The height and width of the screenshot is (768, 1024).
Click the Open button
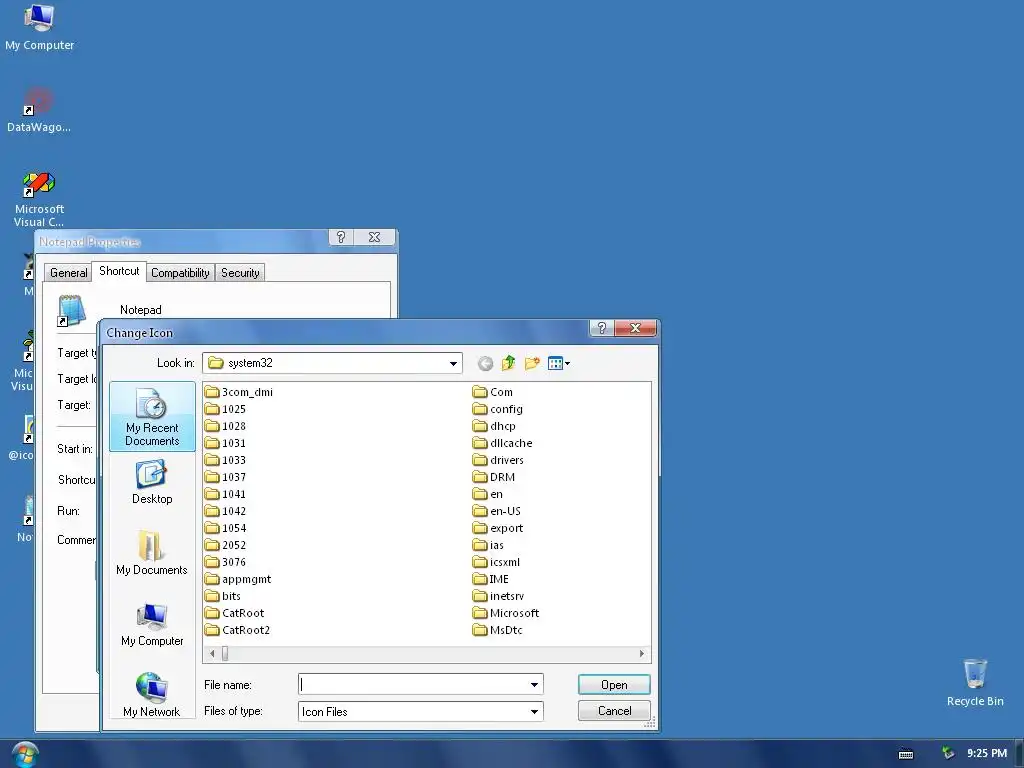click(614, 684)
